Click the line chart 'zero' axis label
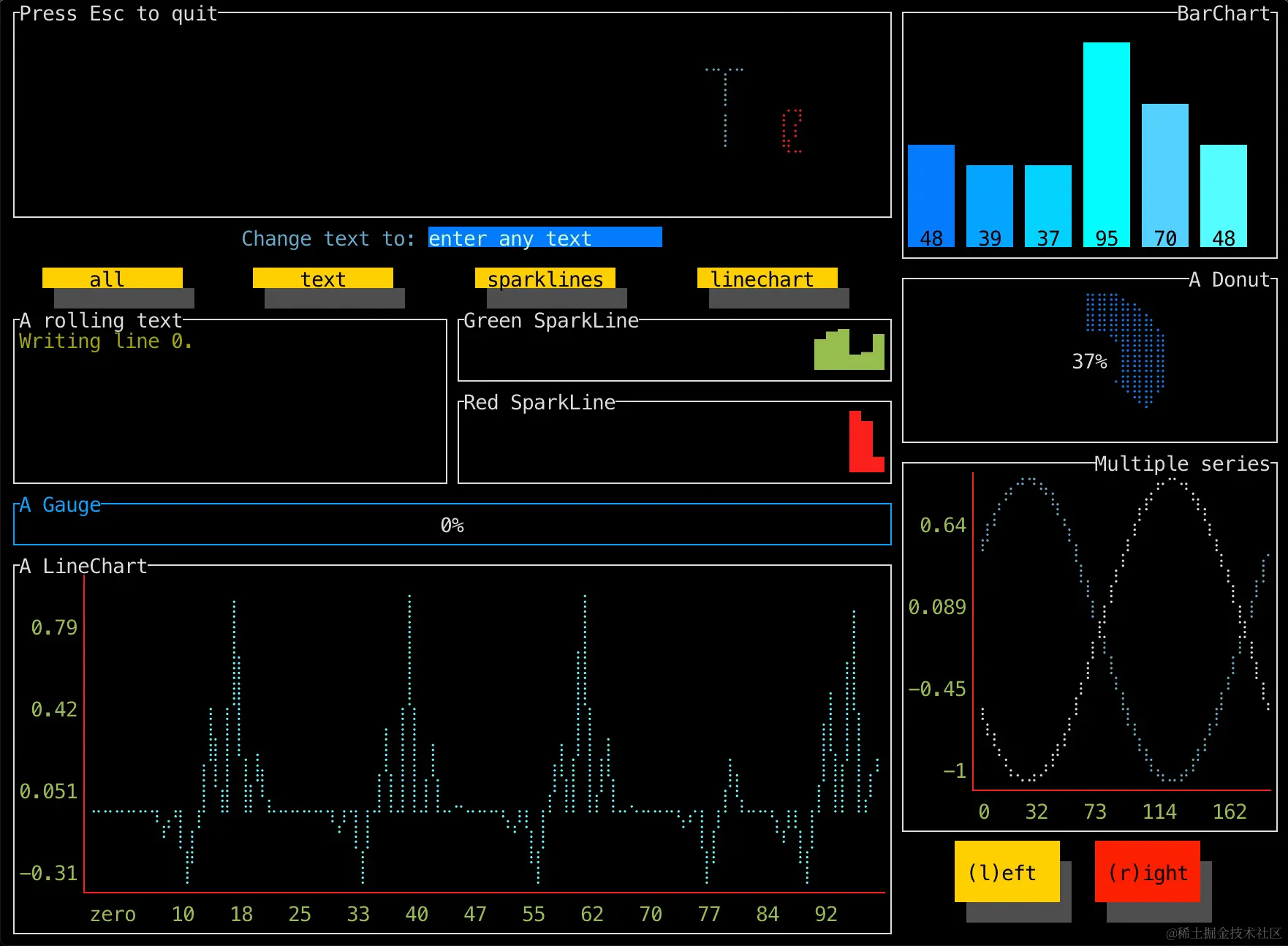Screen dimensions: 1288x946 (113, 914)
